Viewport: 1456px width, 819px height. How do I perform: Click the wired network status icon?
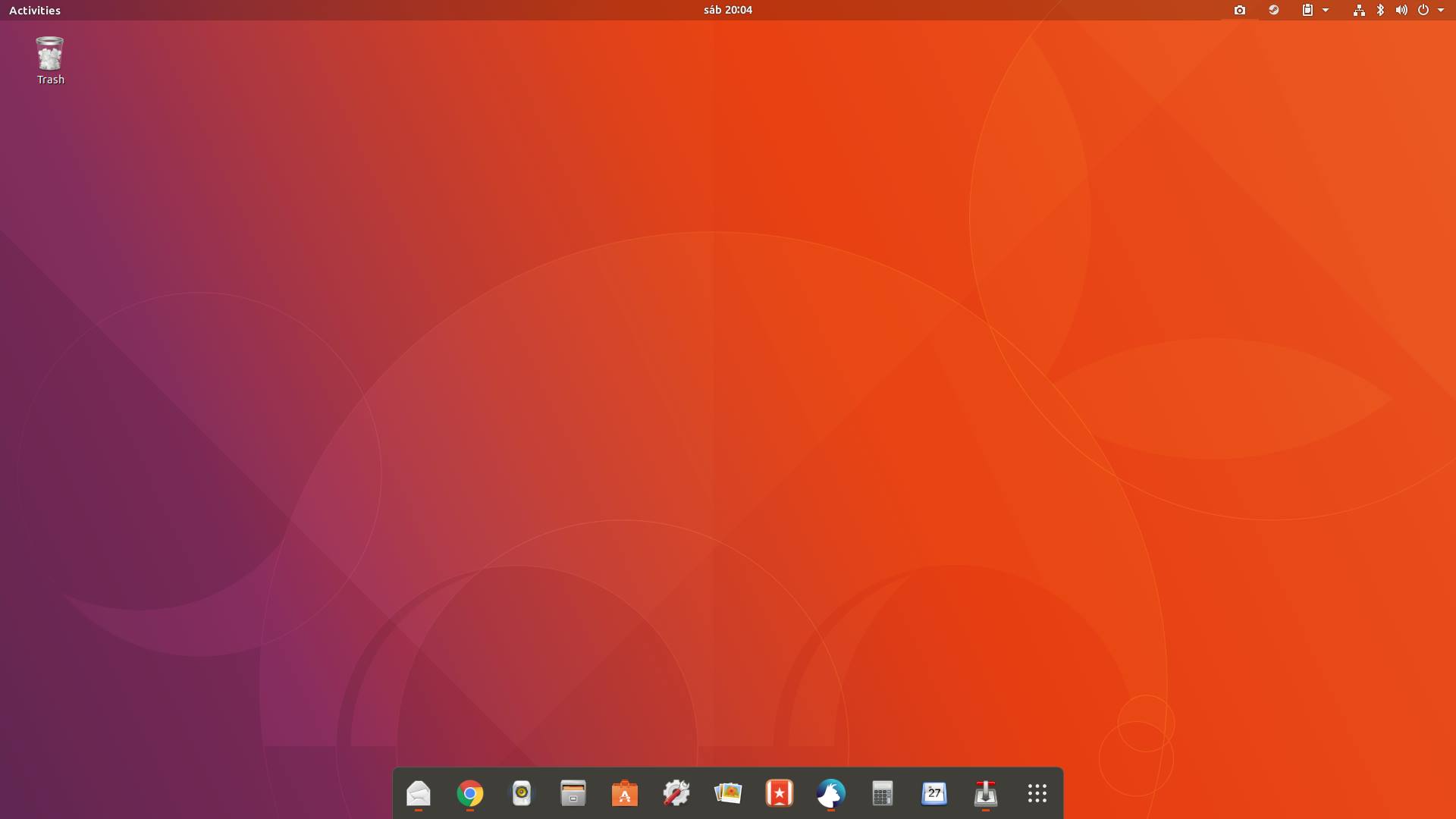coord(1359,10)
